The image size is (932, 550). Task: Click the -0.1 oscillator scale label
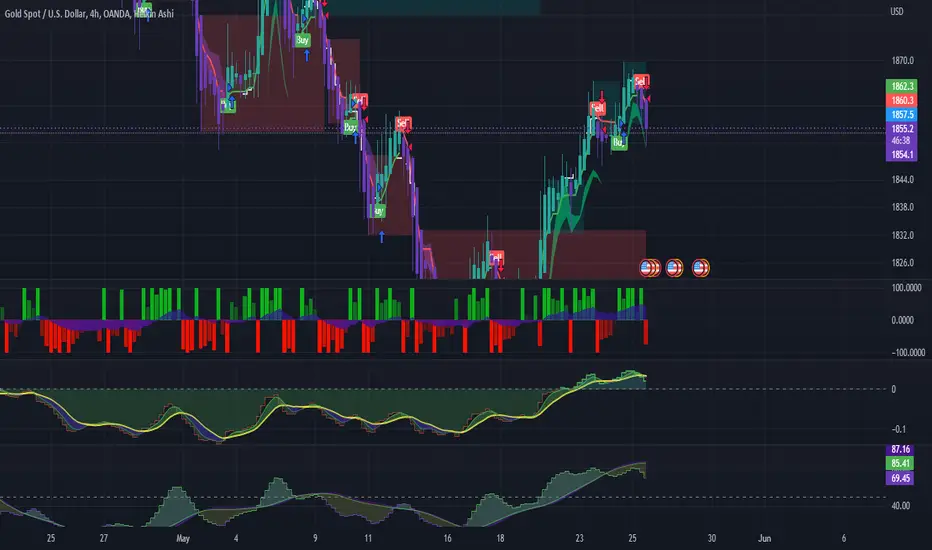pyautogui.click(x=898, y=429)
